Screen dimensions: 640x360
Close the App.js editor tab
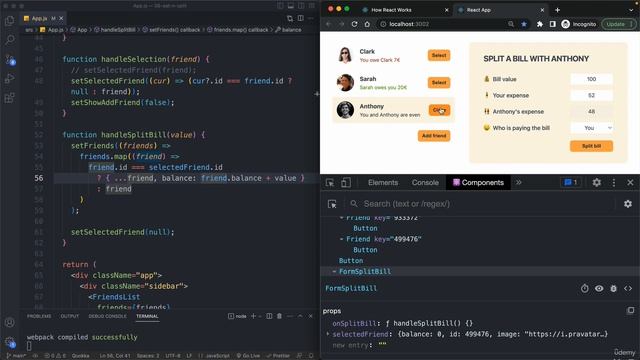click(x=61, y=18)
